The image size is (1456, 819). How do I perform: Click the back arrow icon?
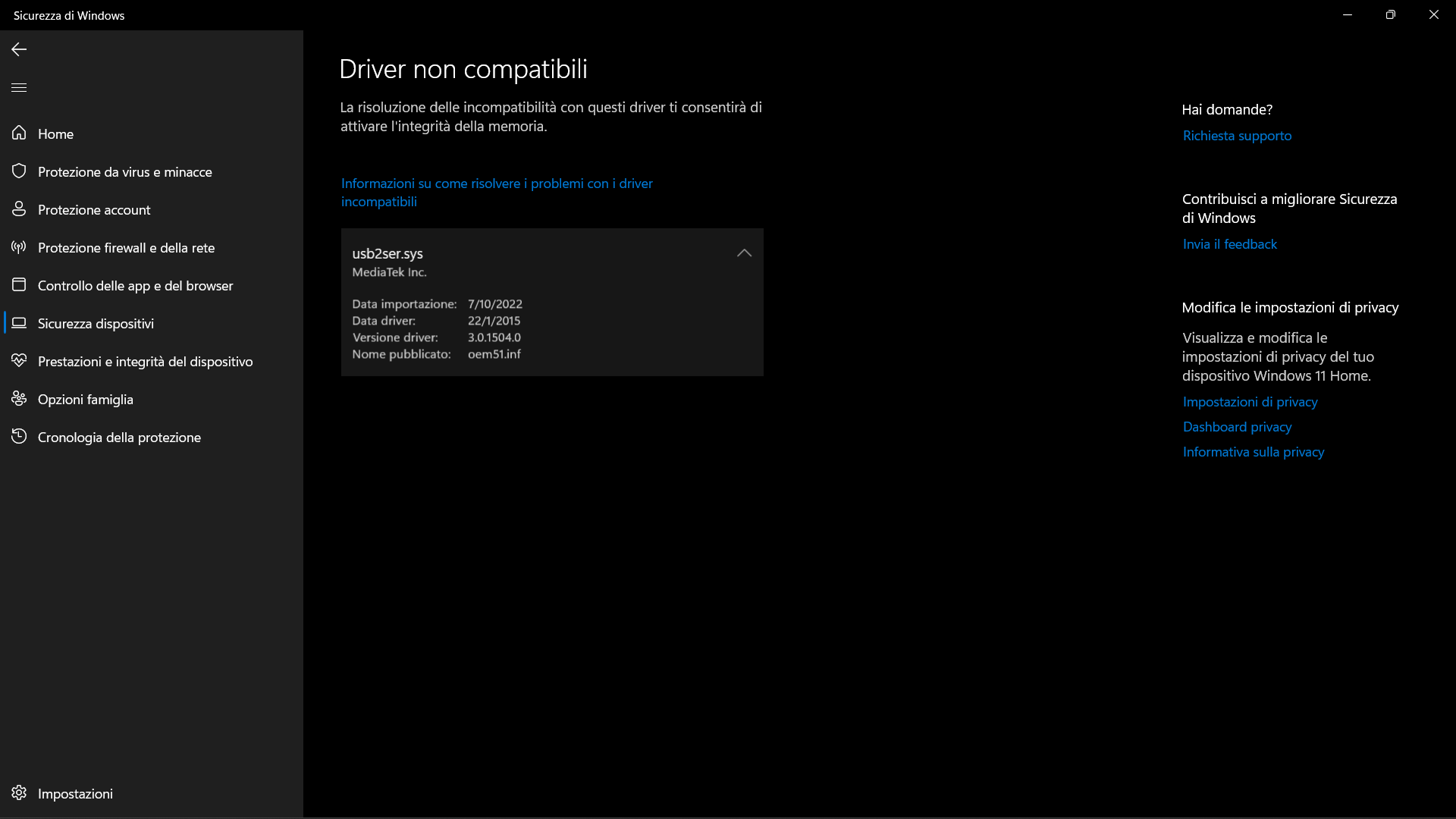(19, 49)
